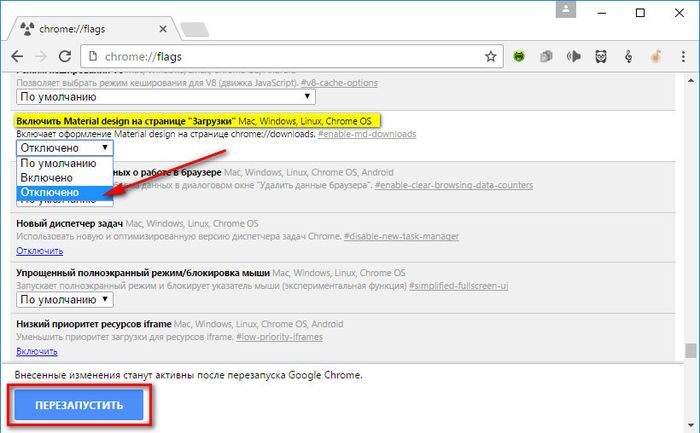
Task: Click "Включить" link for low priority iframes
Action: point(37,351)
